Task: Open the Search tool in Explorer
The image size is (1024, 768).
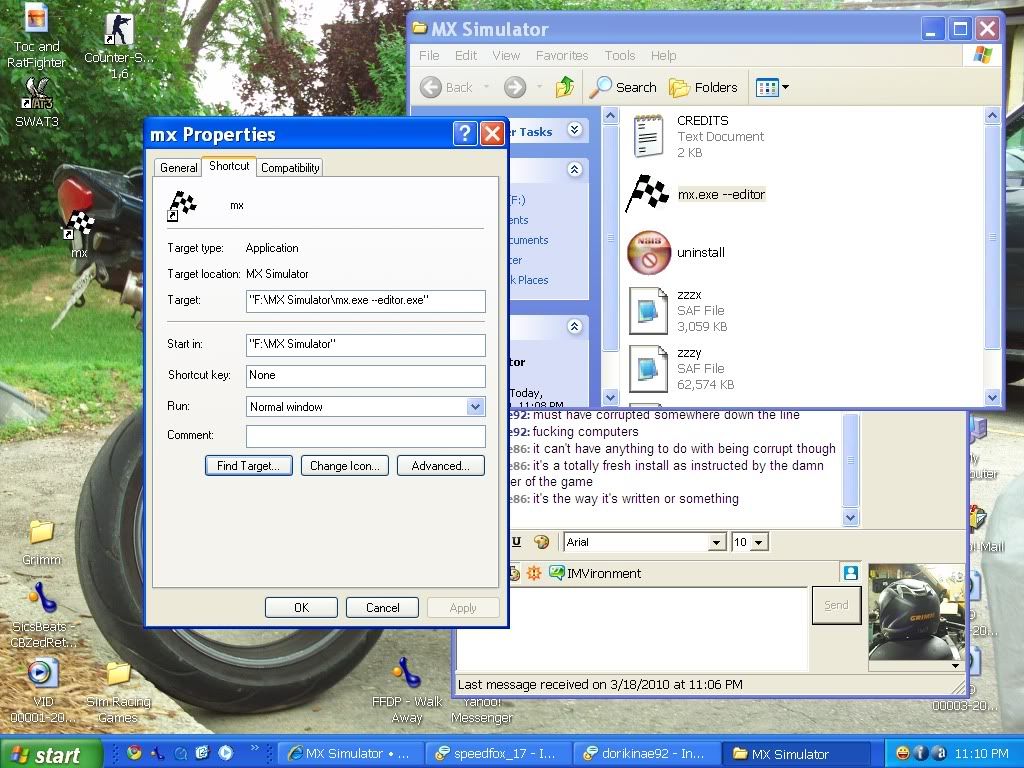Action: click(x=623, y=87)
